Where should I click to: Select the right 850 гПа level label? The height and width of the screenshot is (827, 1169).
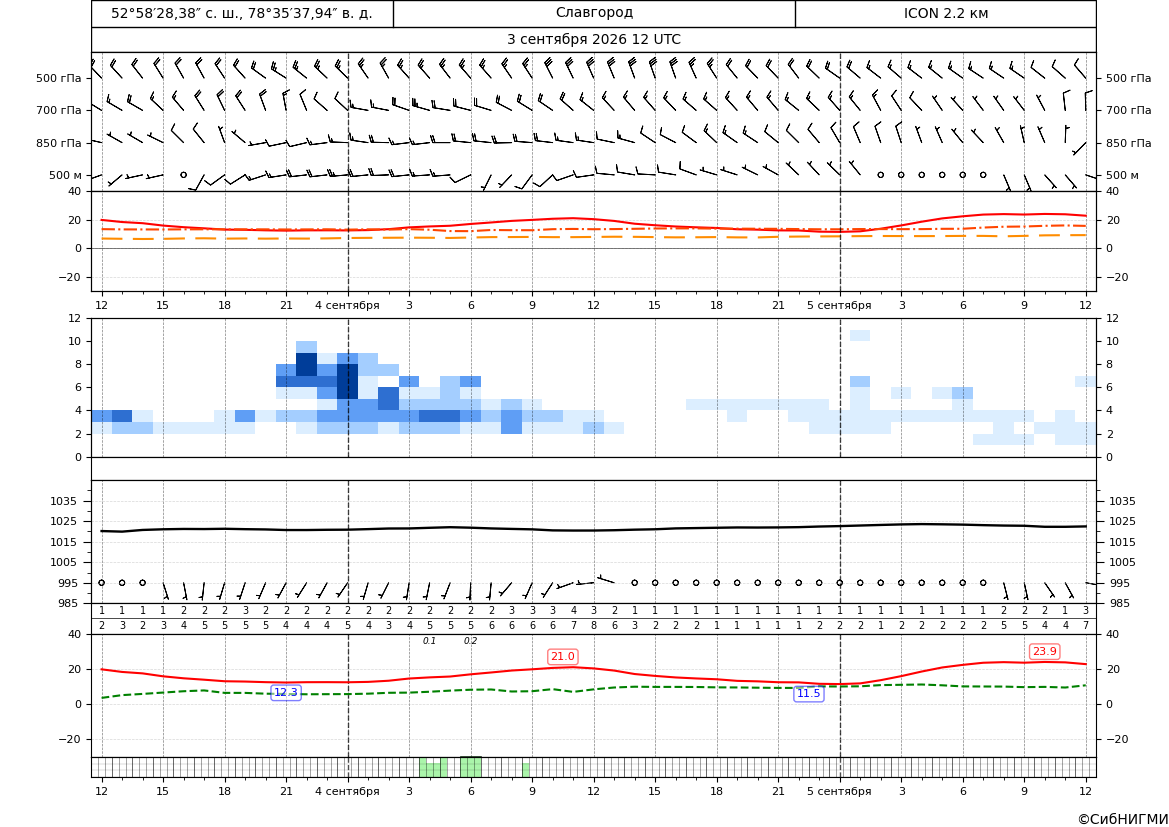pyautogui.click(x=1129, y=143)
